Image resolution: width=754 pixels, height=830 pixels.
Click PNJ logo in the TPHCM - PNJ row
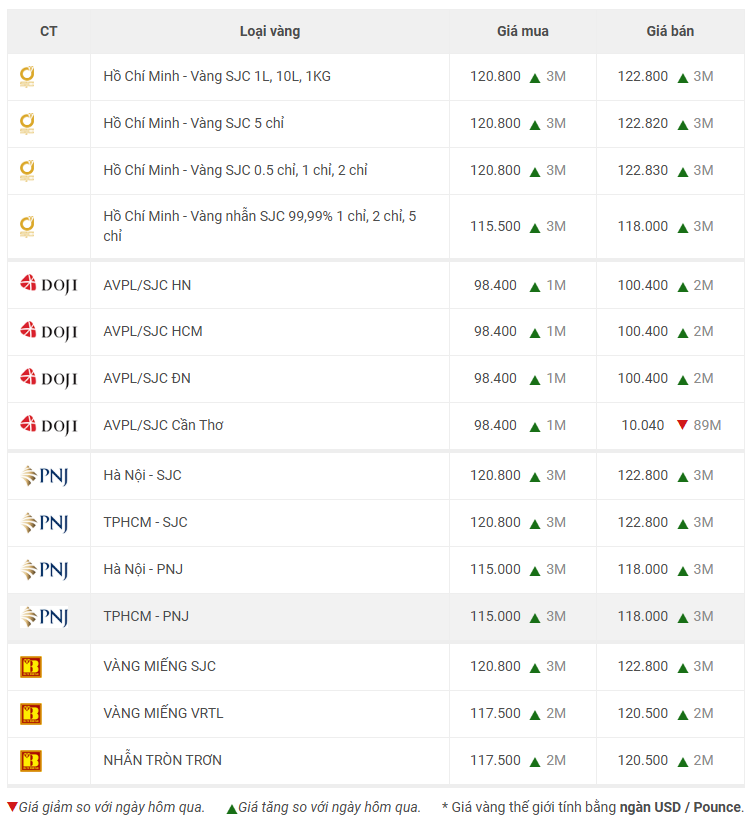(x=44, y=617)
